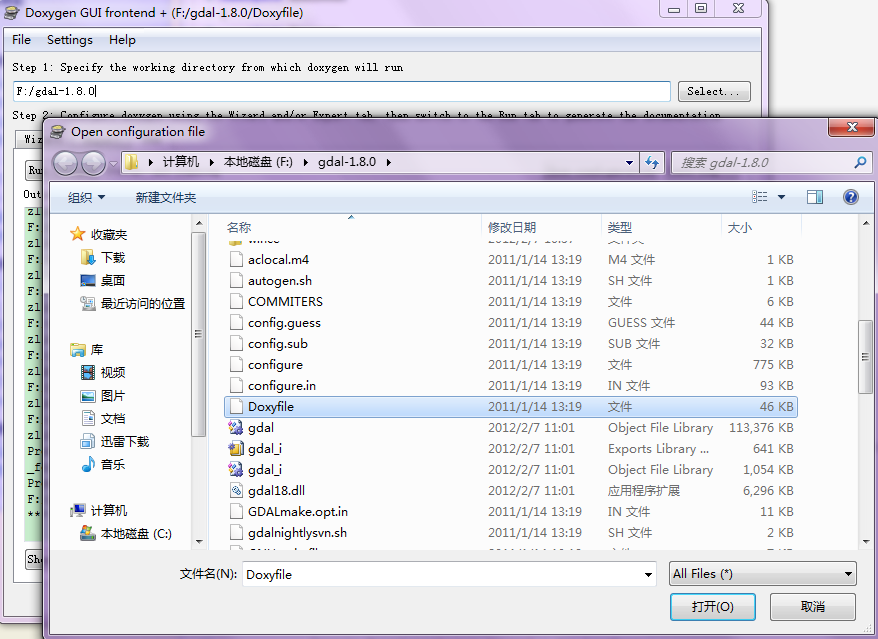Screen dimensions: 878x639
Task: Click the change view icon
Action: (x=760, y=197)
